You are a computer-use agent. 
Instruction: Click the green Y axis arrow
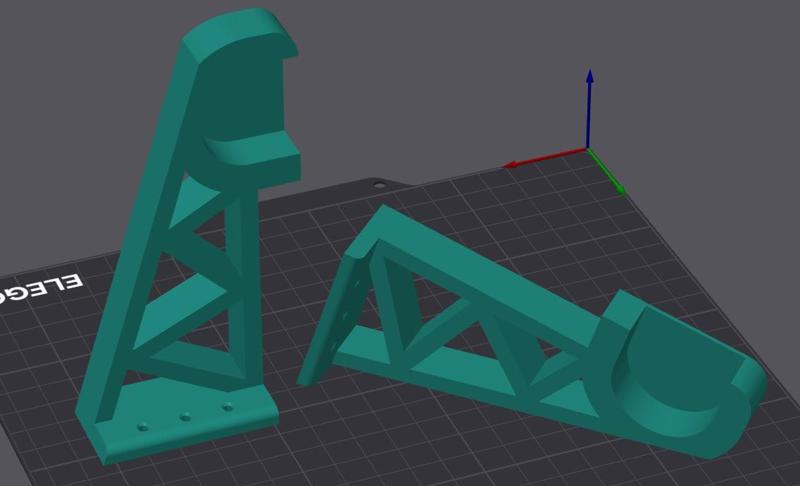(607, 172)
